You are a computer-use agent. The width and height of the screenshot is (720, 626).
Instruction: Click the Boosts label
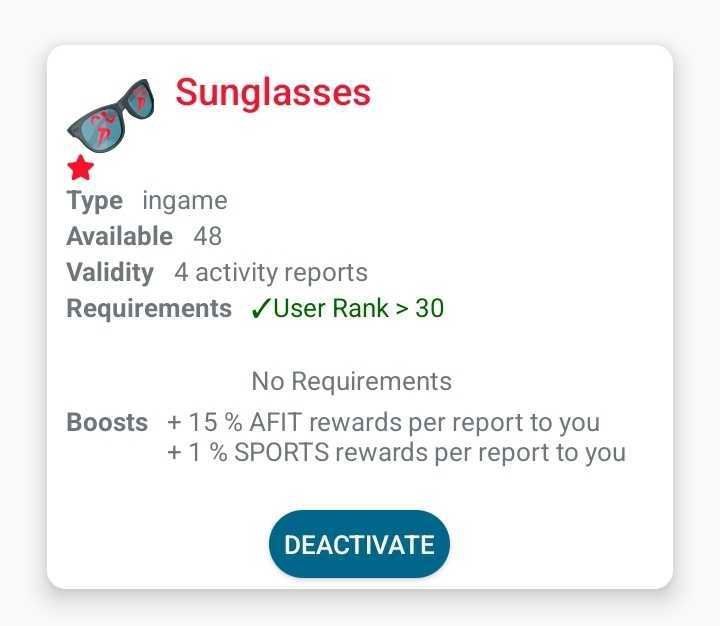point(107,422)
